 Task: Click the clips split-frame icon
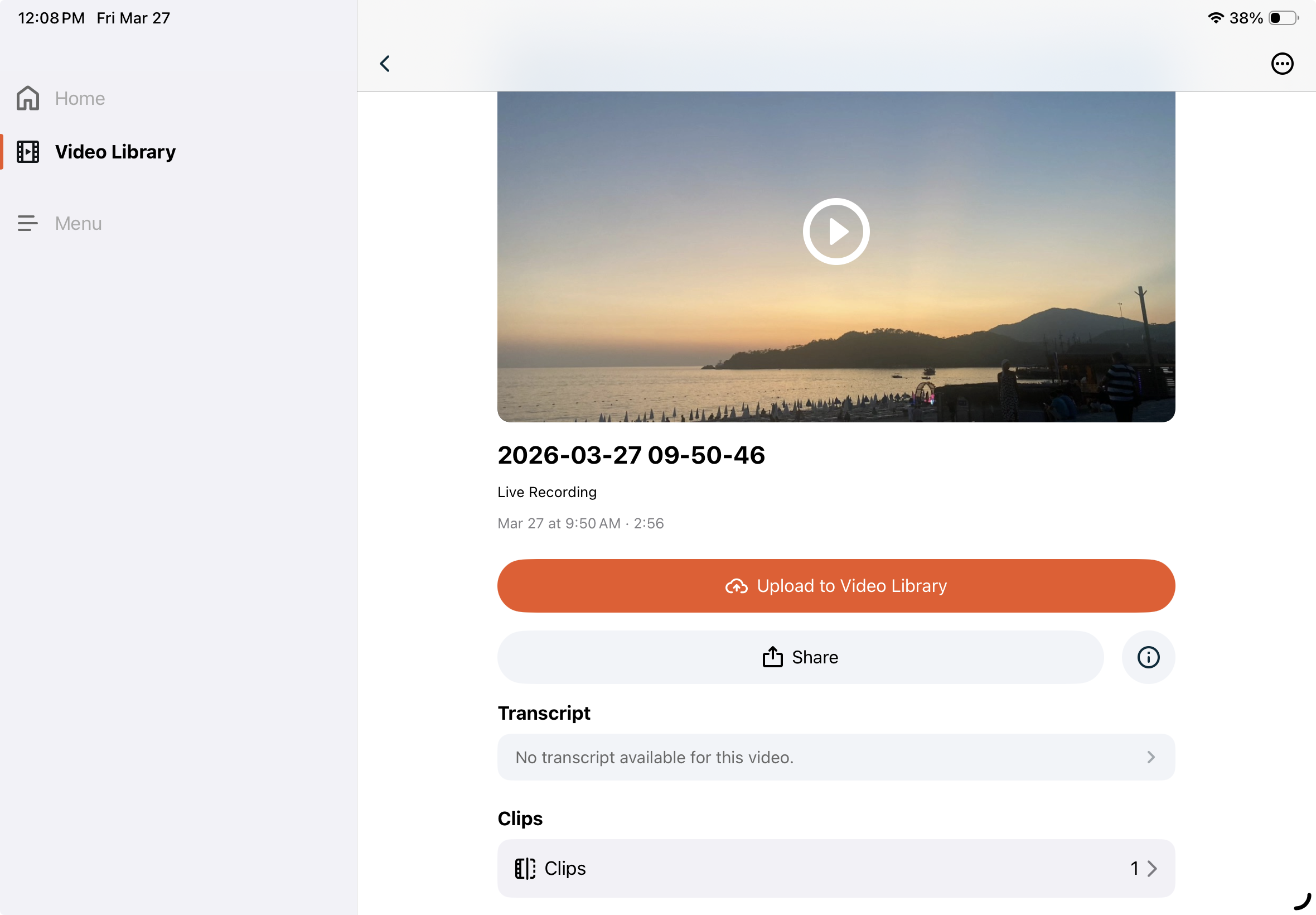coord(525,868)
